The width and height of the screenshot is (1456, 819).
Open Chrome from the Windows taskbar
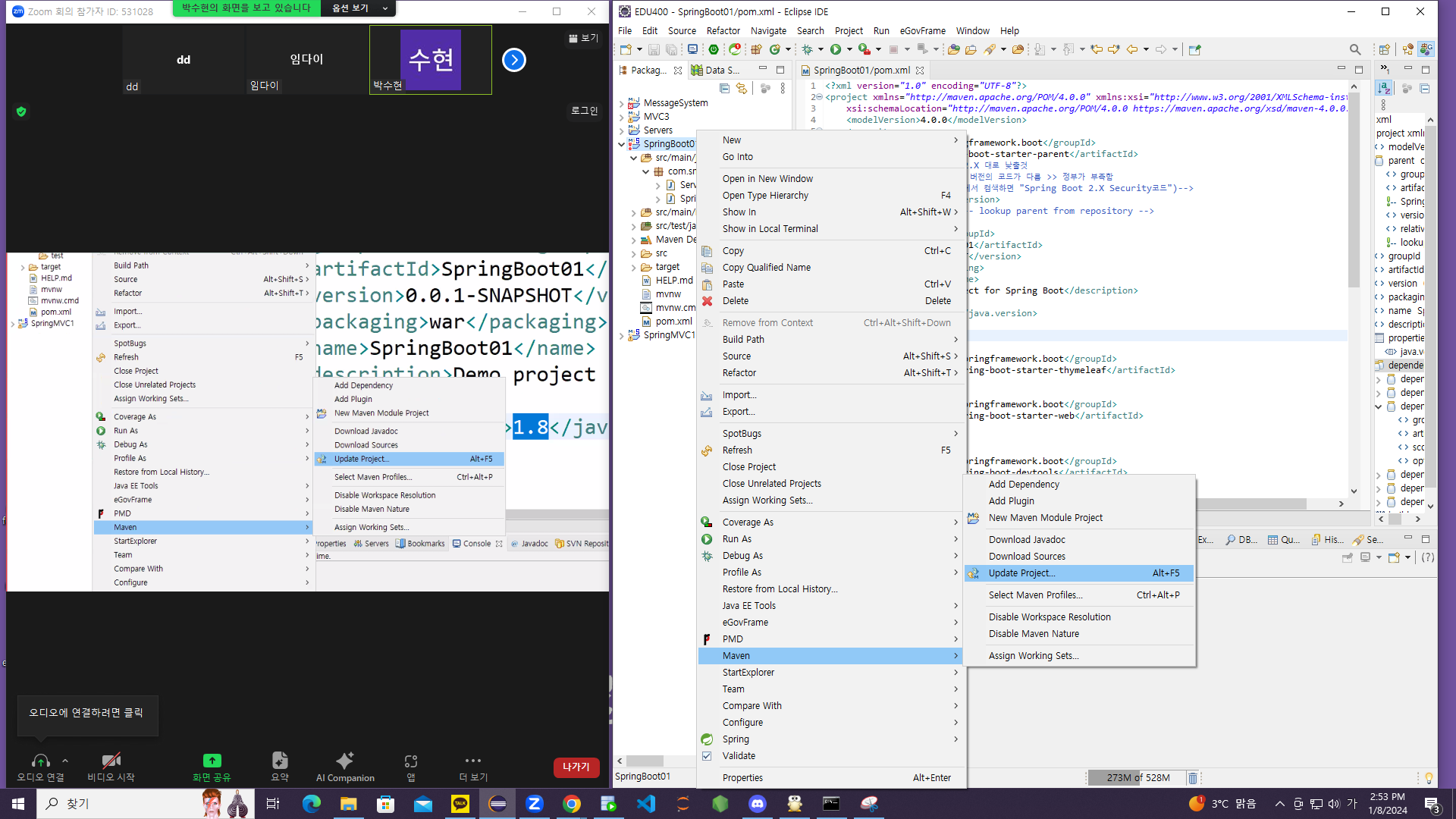(x=572, y=804)
